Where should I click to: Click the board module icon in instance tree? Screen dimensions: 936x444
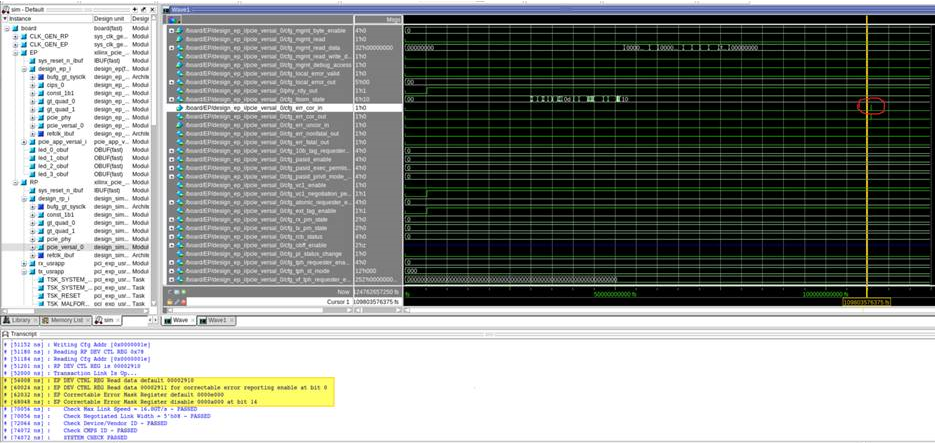point(15,28)
